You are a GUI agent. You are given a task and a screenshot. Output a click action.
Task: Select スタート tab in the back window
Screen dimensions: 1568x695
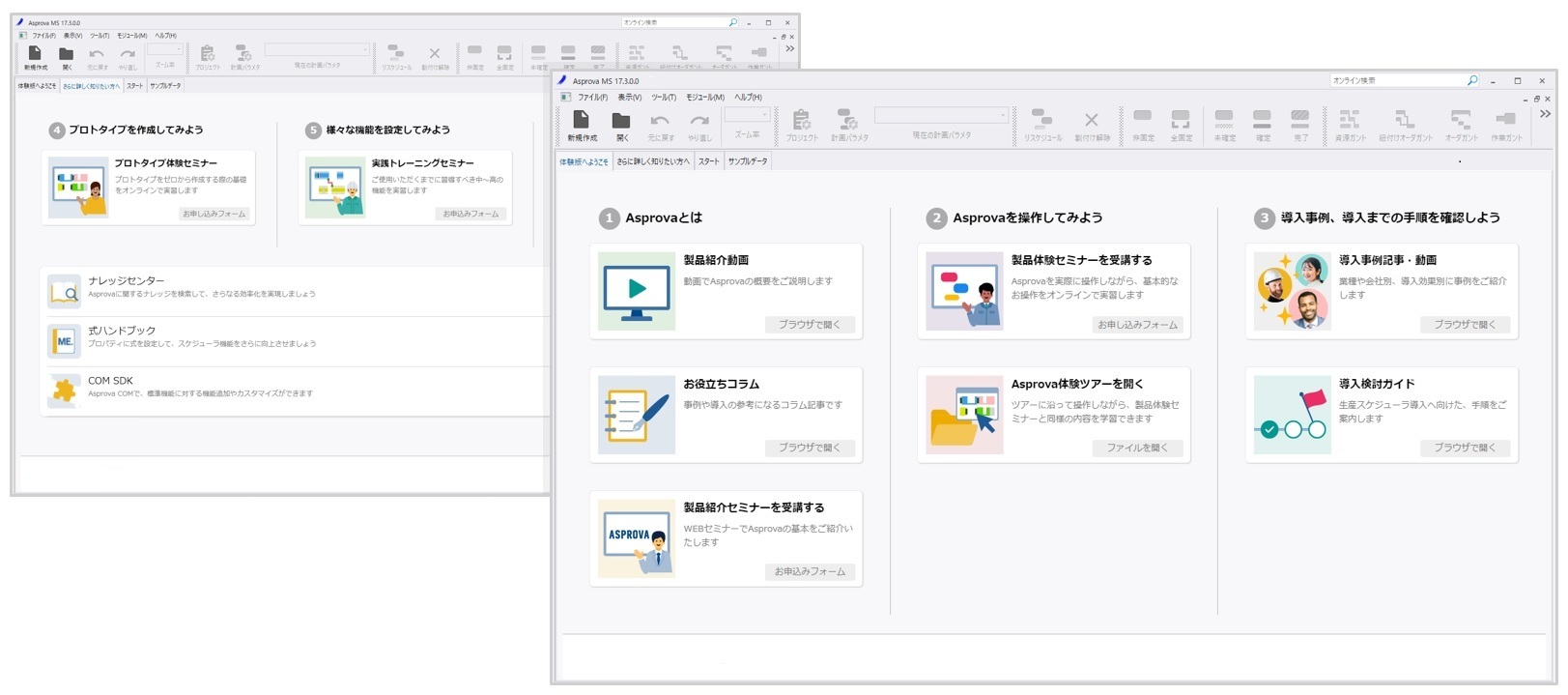pyautogui.click(x=134, y=86)
